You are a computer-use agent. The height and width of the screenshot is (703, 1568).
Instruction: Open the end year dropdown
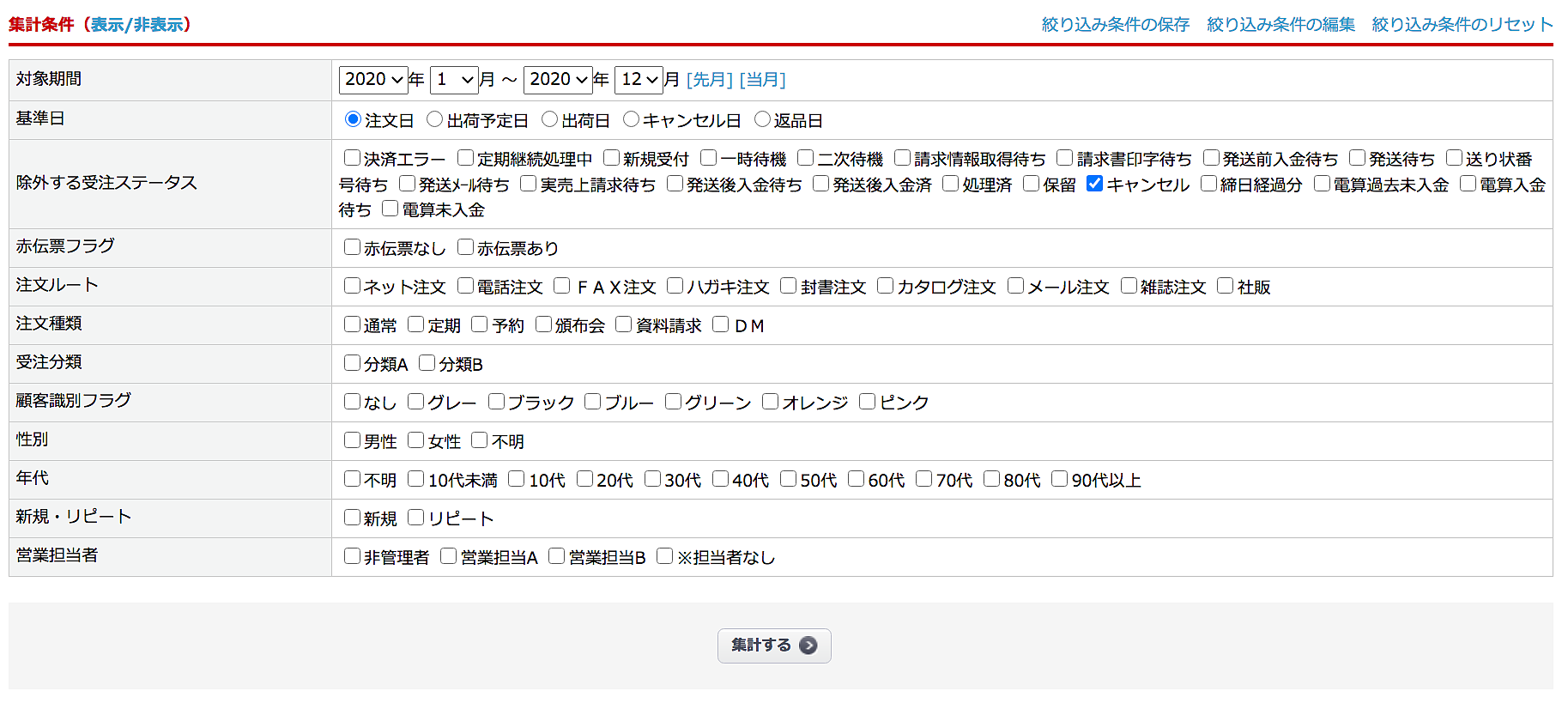[x=557, y=80]
